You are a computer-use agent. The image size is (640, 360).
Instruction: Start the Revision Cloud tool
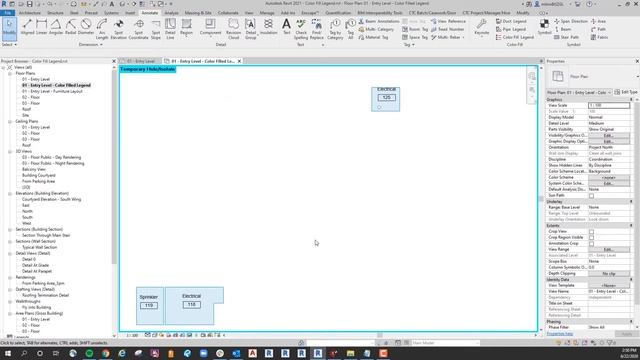point(233,29)
